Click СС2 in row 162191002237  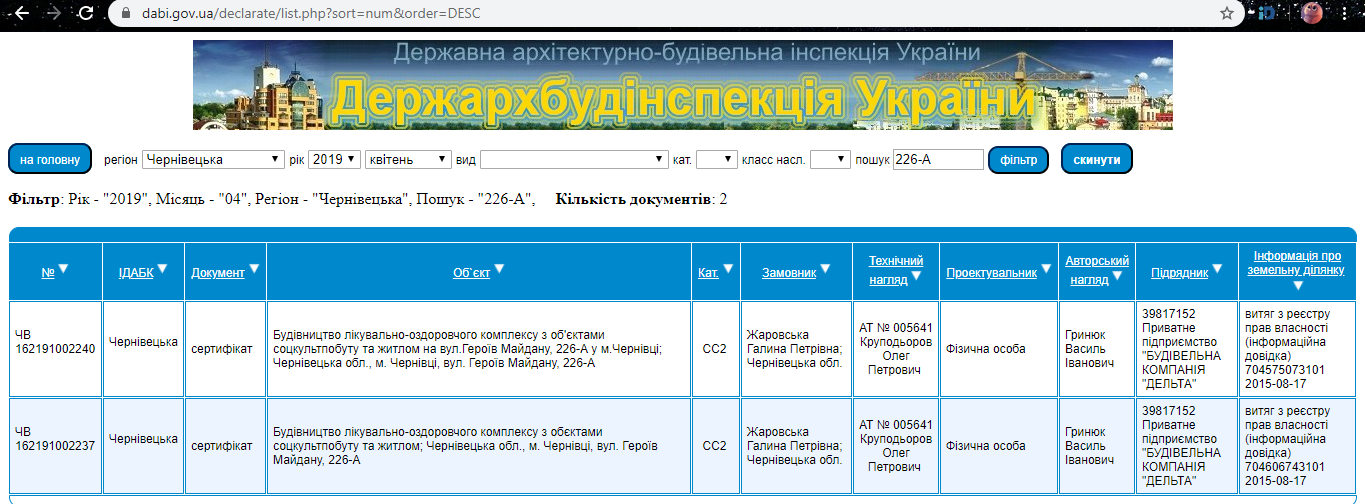(715, 445)
